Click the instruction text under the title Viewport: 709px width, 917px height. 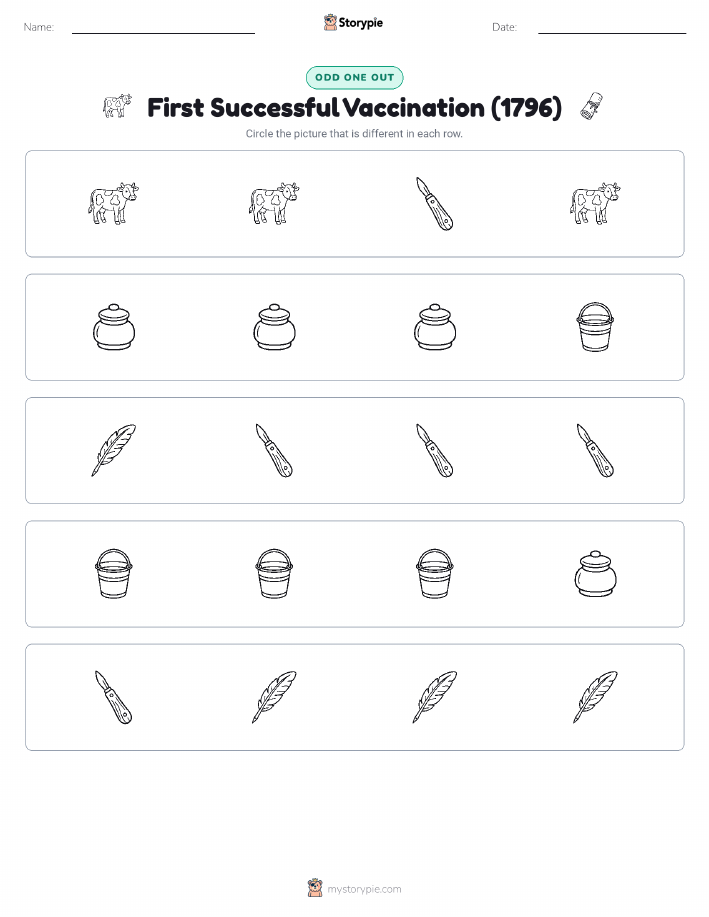click(354, 133)
